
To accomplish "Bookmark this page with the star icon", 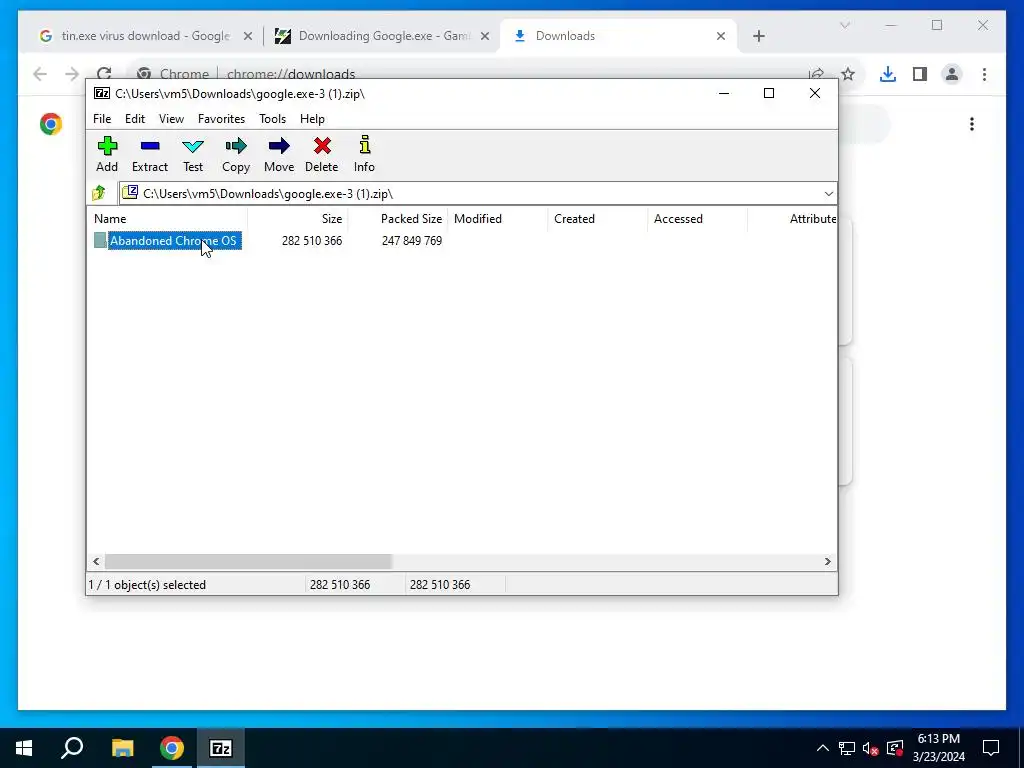I will point(848,74).
